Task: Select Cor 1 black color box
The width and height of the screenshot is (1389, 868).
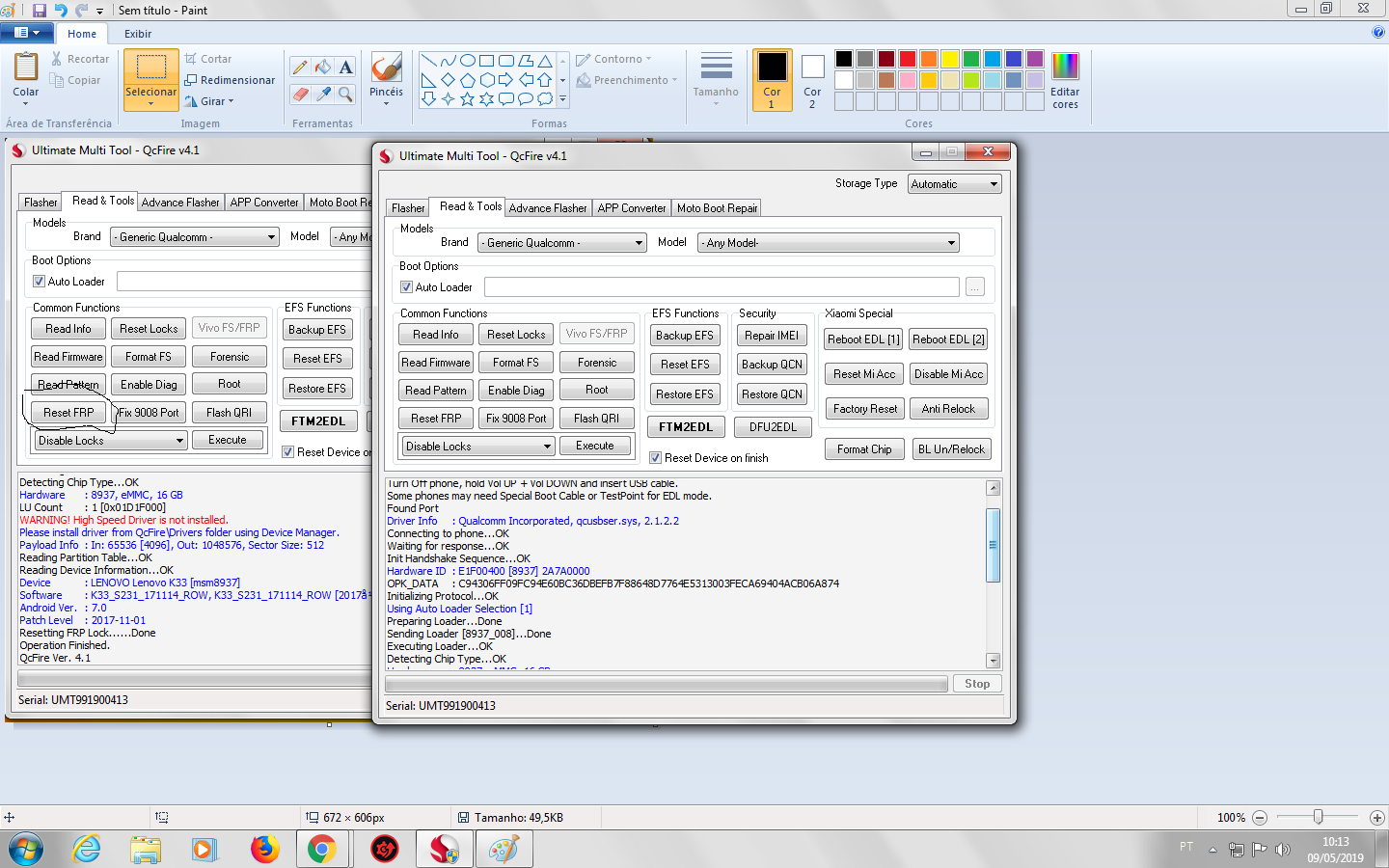Action: point(772,80)
